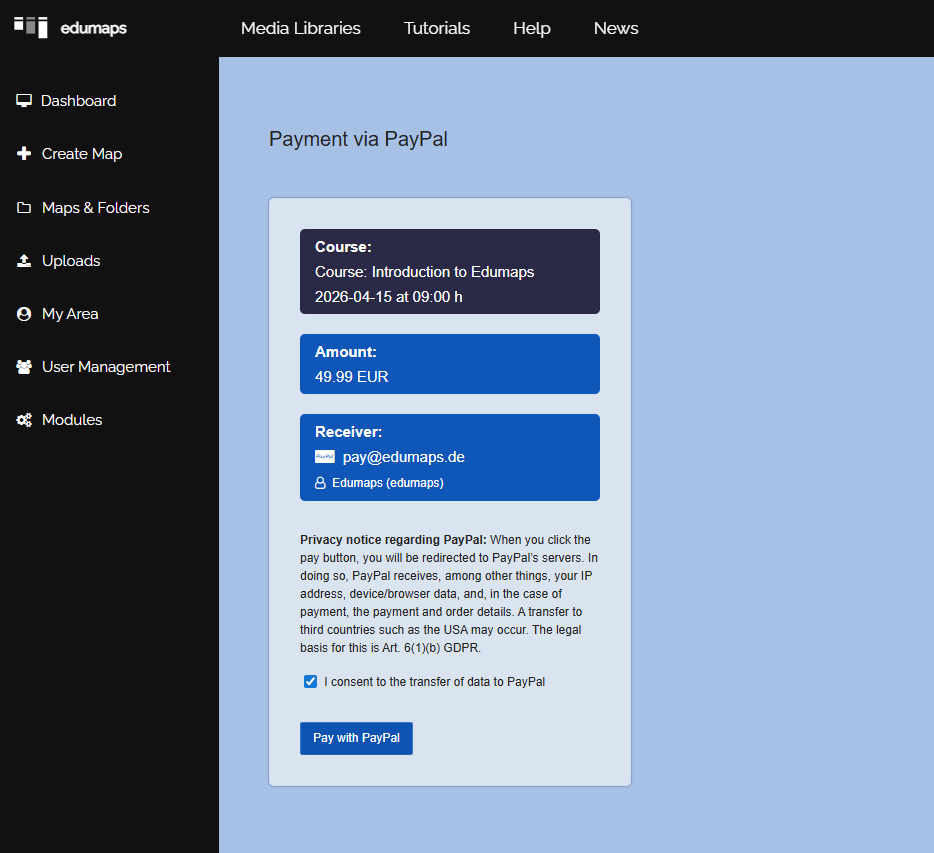Viewport: 934px width, 853px height.
Task: Click the pay@edumaps.de receiver email
Action: [x=403, y=457]
